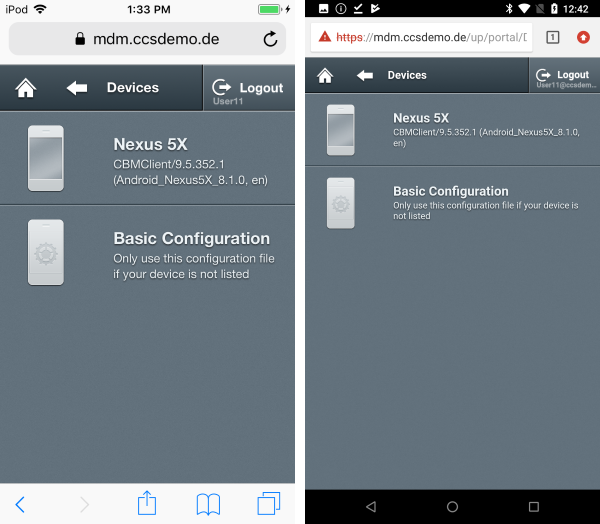Image resolution: width=600 pixels, height=524 pixels.
Task: Tap the Android browser URL field
Action: pos(421,37)
